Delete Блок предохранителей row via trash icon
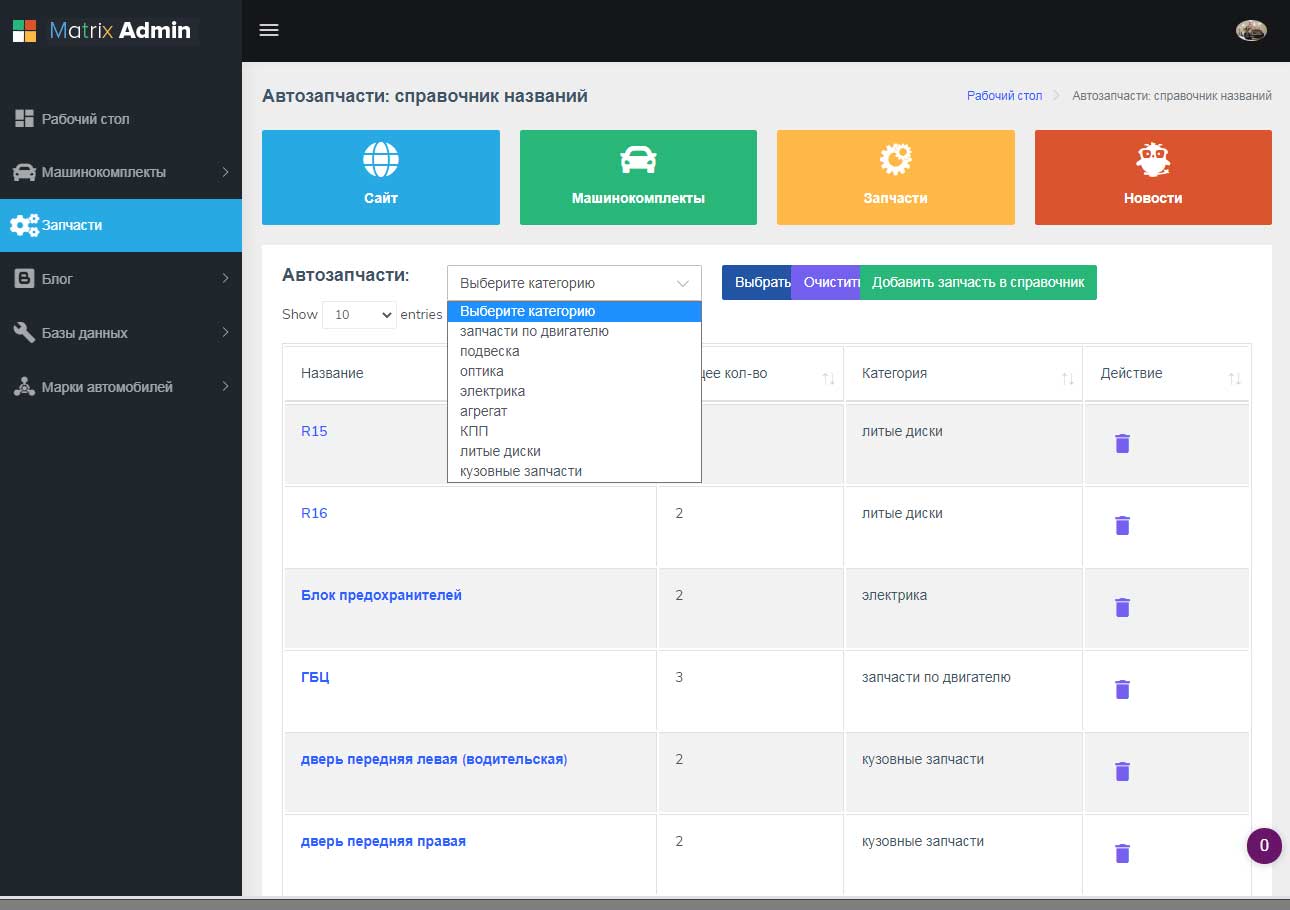This screenshot has width=1290, height=910. [1122, 607]
